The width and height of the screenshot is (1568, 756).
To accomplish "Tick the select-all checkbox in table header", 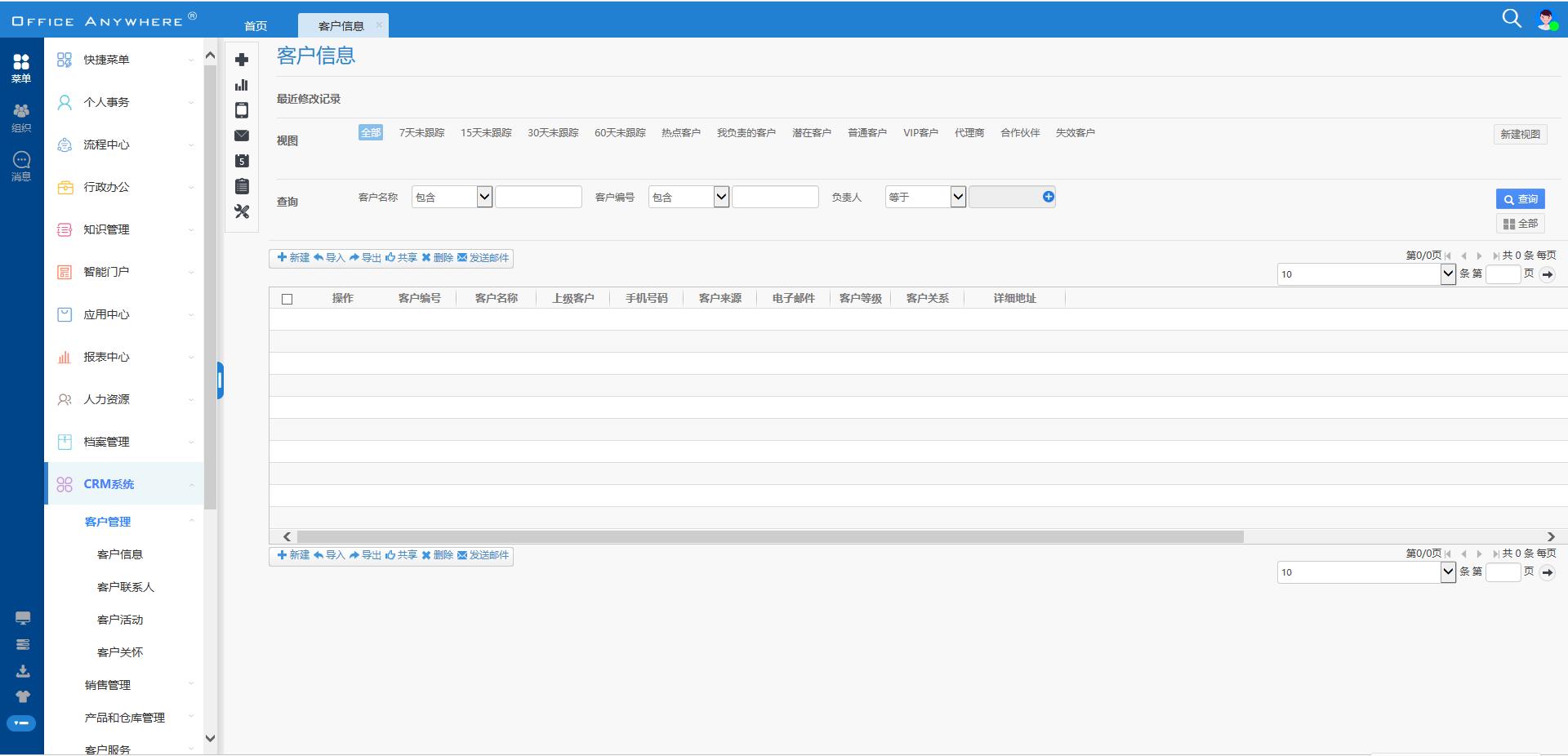I will [x=287, y=299].
